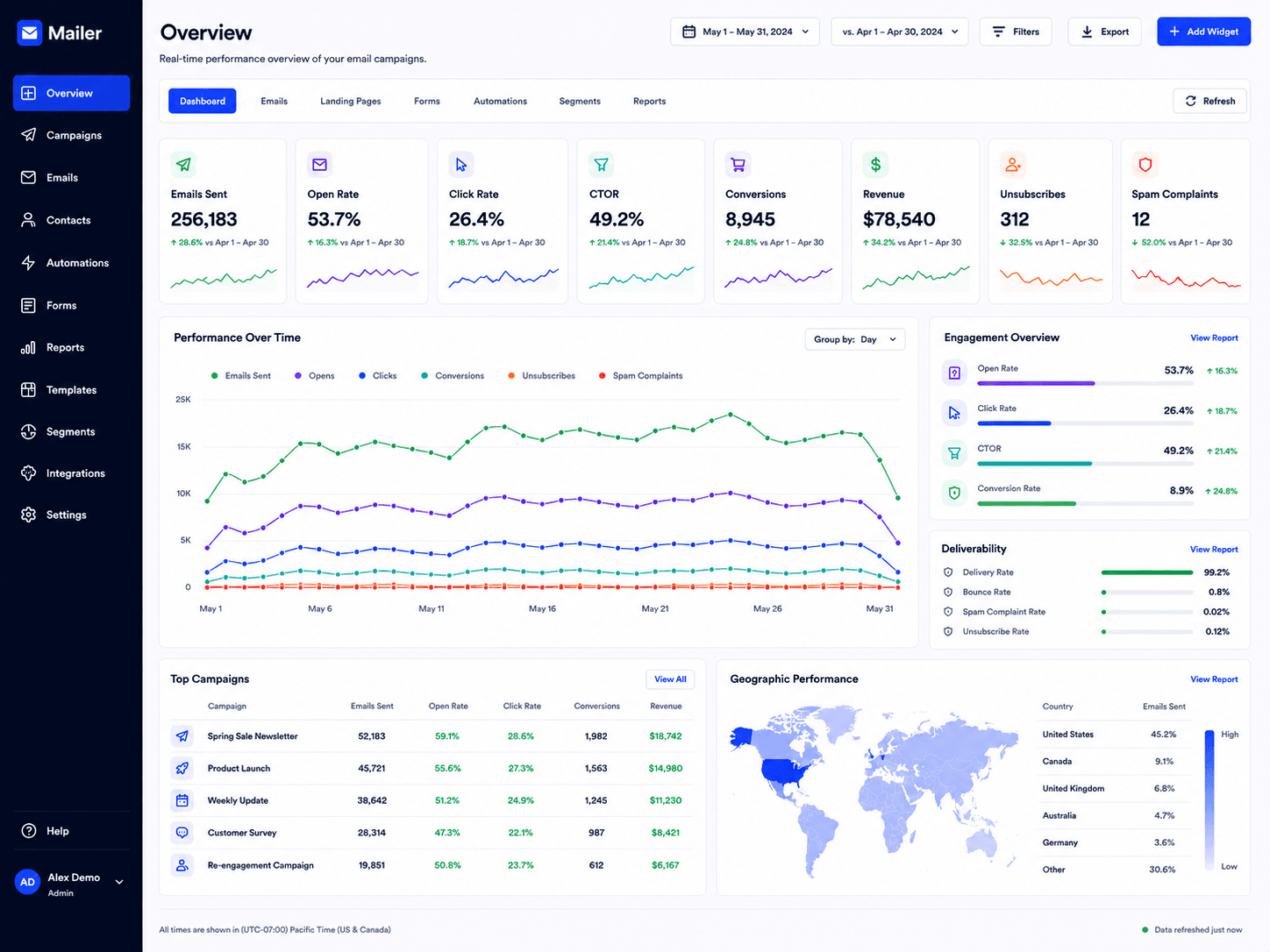Screen dimensions: 1270x952
Task: Select the Dashboard tab
Action: point(203,101)
